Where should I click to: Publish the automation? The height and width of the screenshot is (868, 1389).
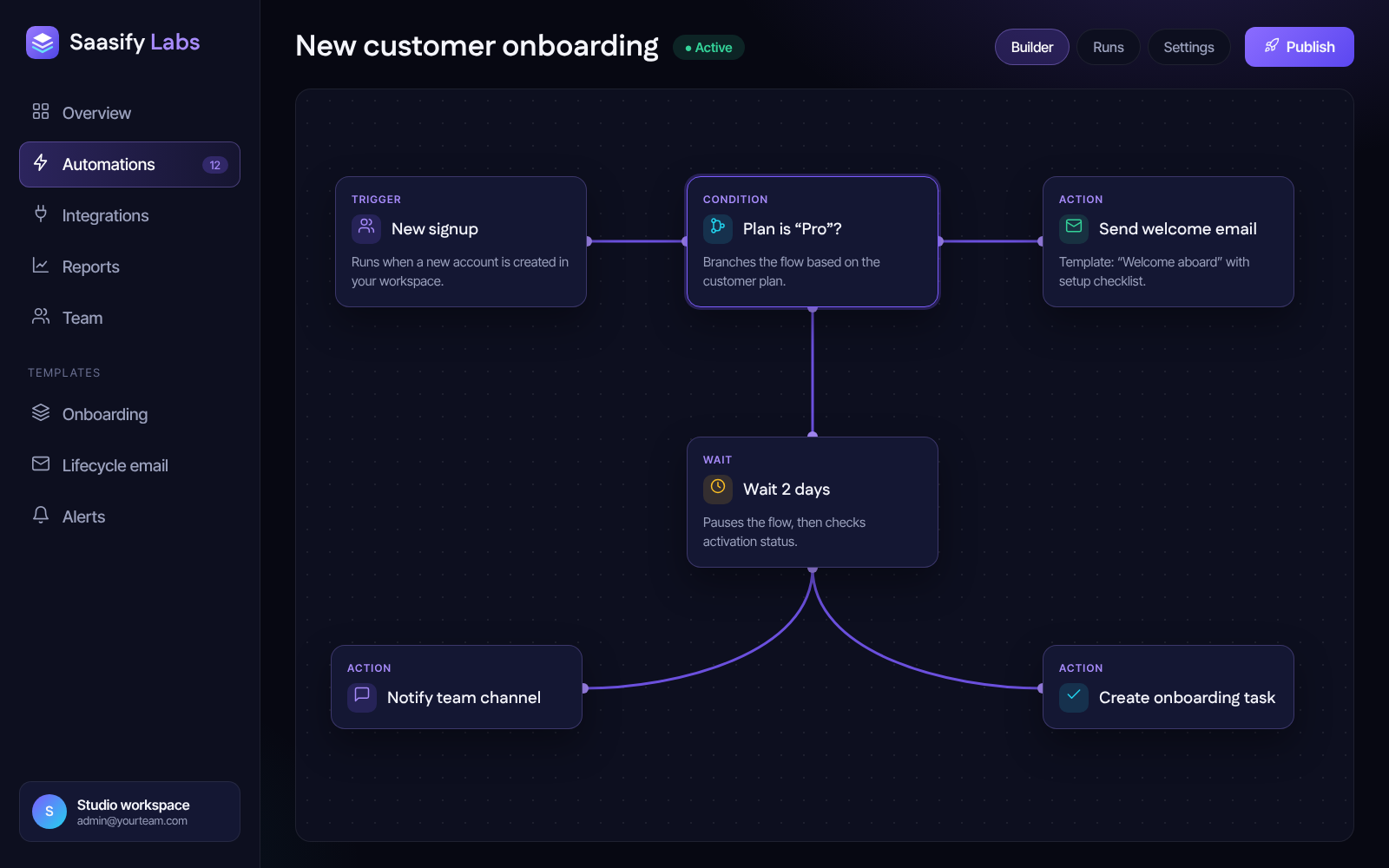[1299, 47]
